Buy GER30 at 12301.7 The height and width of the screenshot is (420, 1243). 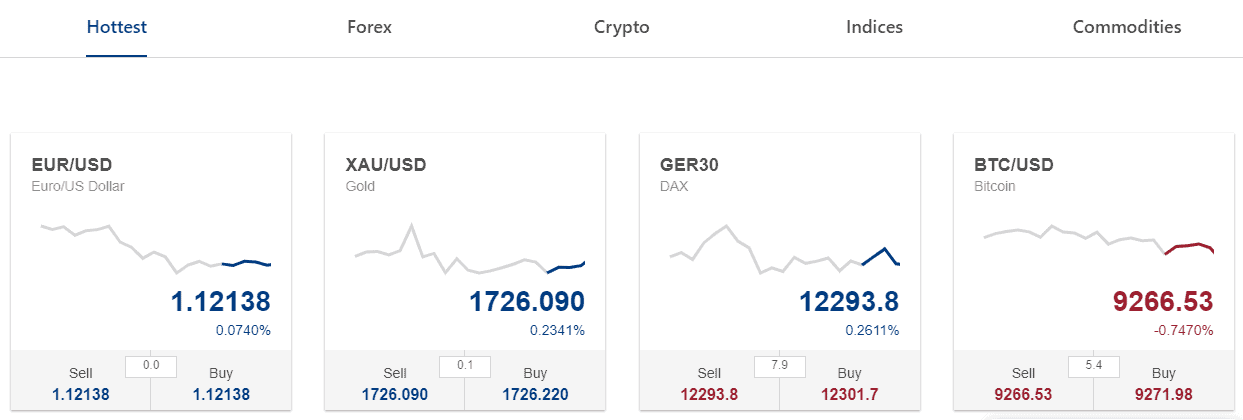click(x=849, y=384)
